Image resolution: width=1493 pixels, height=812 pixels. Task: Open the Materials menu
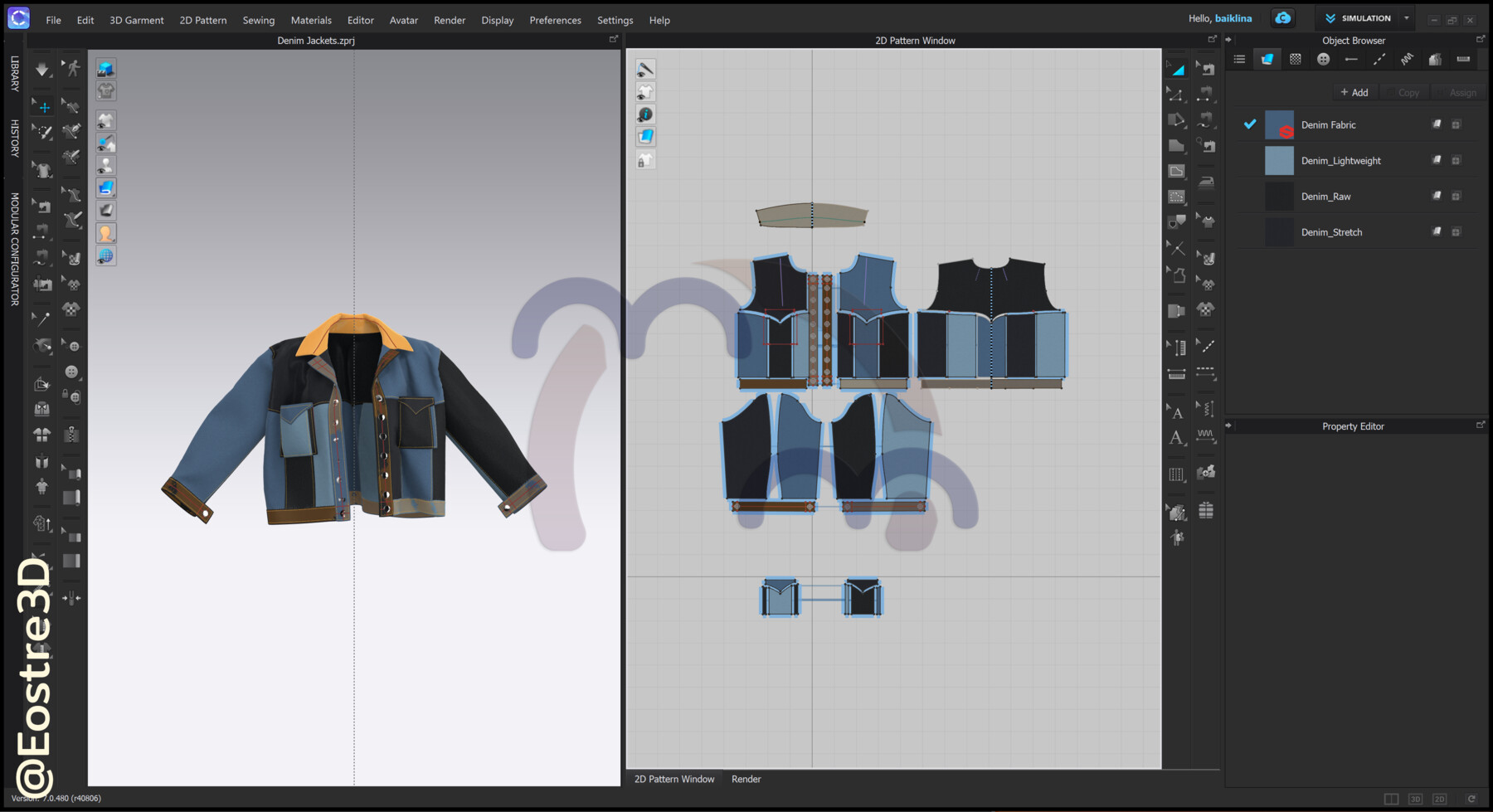tap(311, 20)
